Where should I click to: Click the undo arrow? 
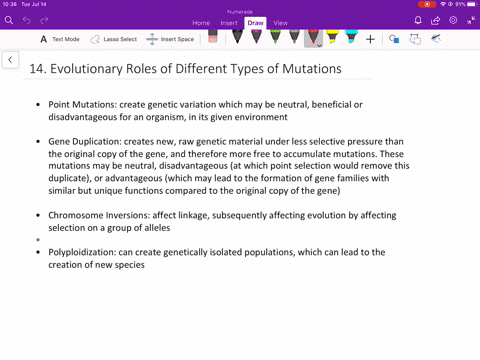coord(27,21)
